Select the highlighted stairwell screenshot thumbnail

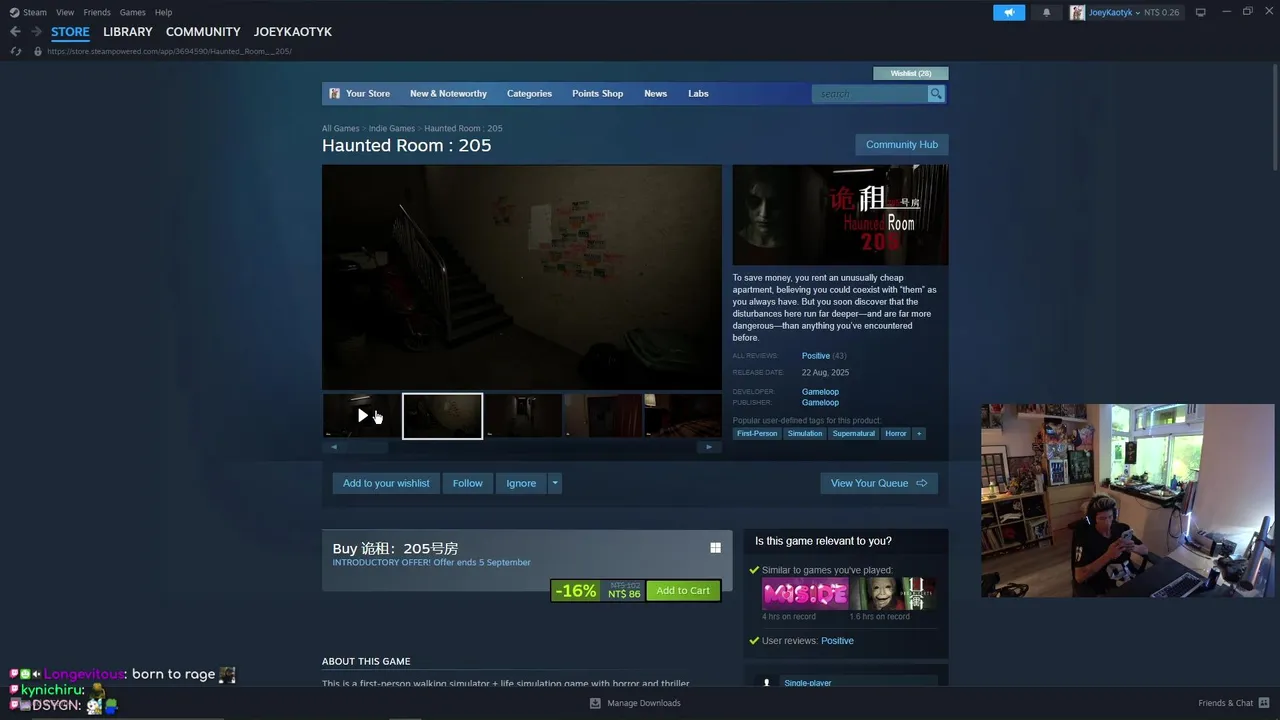click(442, 416)
